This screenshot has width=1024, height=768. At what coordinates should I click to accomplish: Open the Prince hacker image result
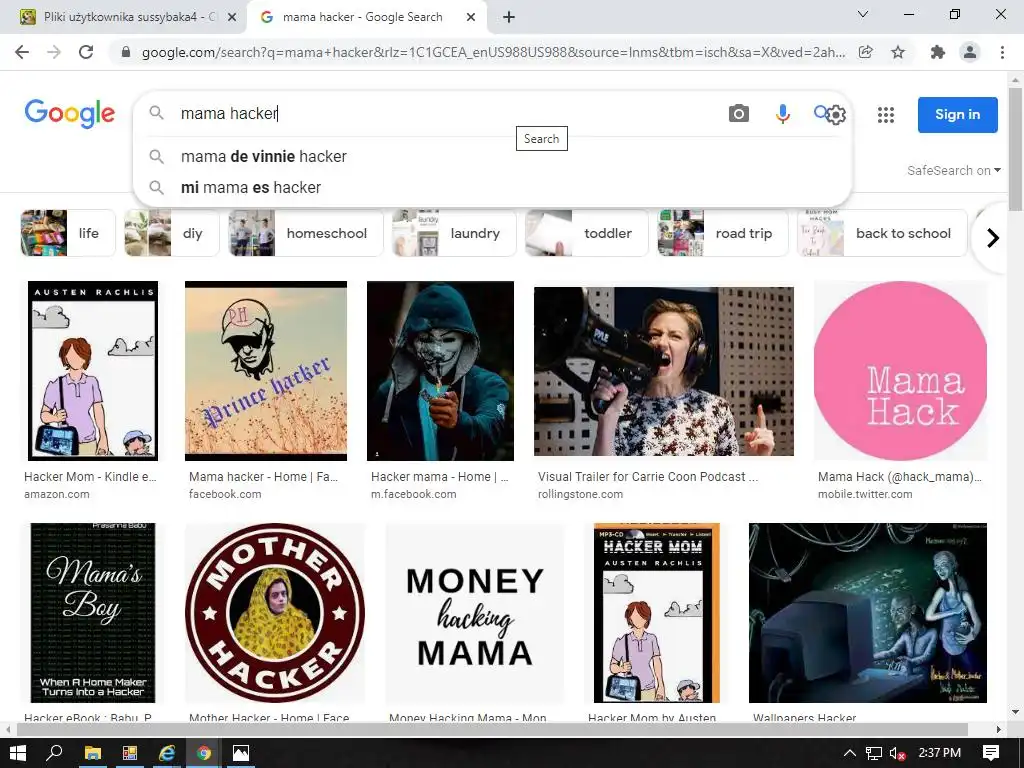pyautogui.click(x=266, y=371)
